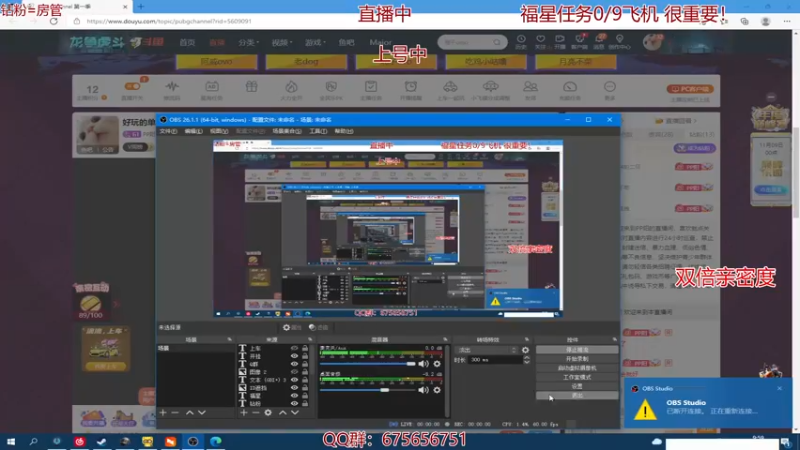800x450 pixels.
Task: Open 创作中心 icon in Douyu header
Action: 619,42
